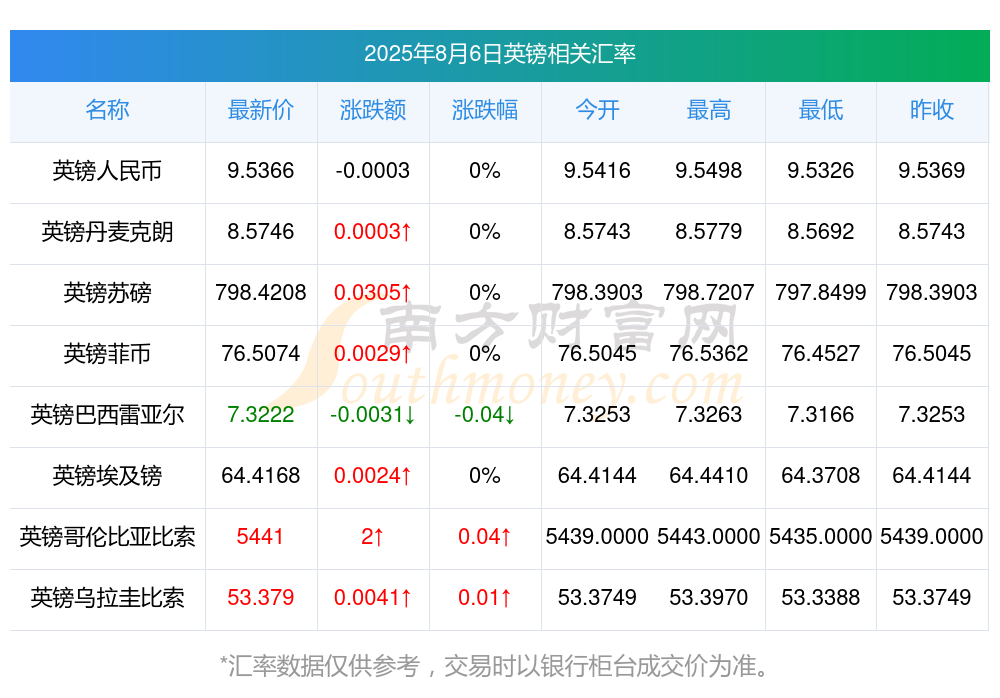Select red percentage 0.01↑
The image size is (1000, 698).
(485, 598)
